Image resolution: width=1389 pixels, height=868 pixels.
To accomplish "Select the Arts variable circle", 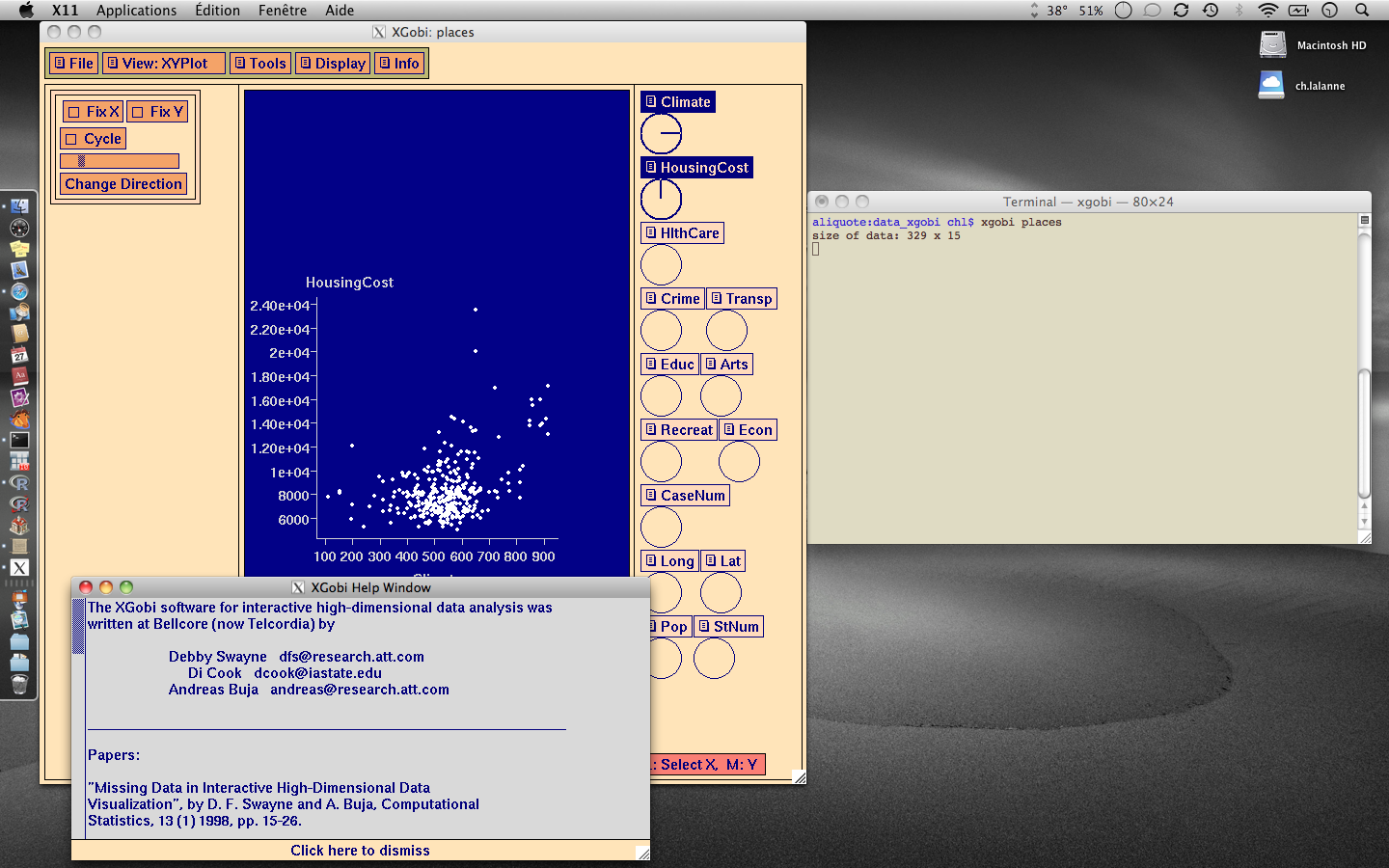I will [x=721, y=396].
